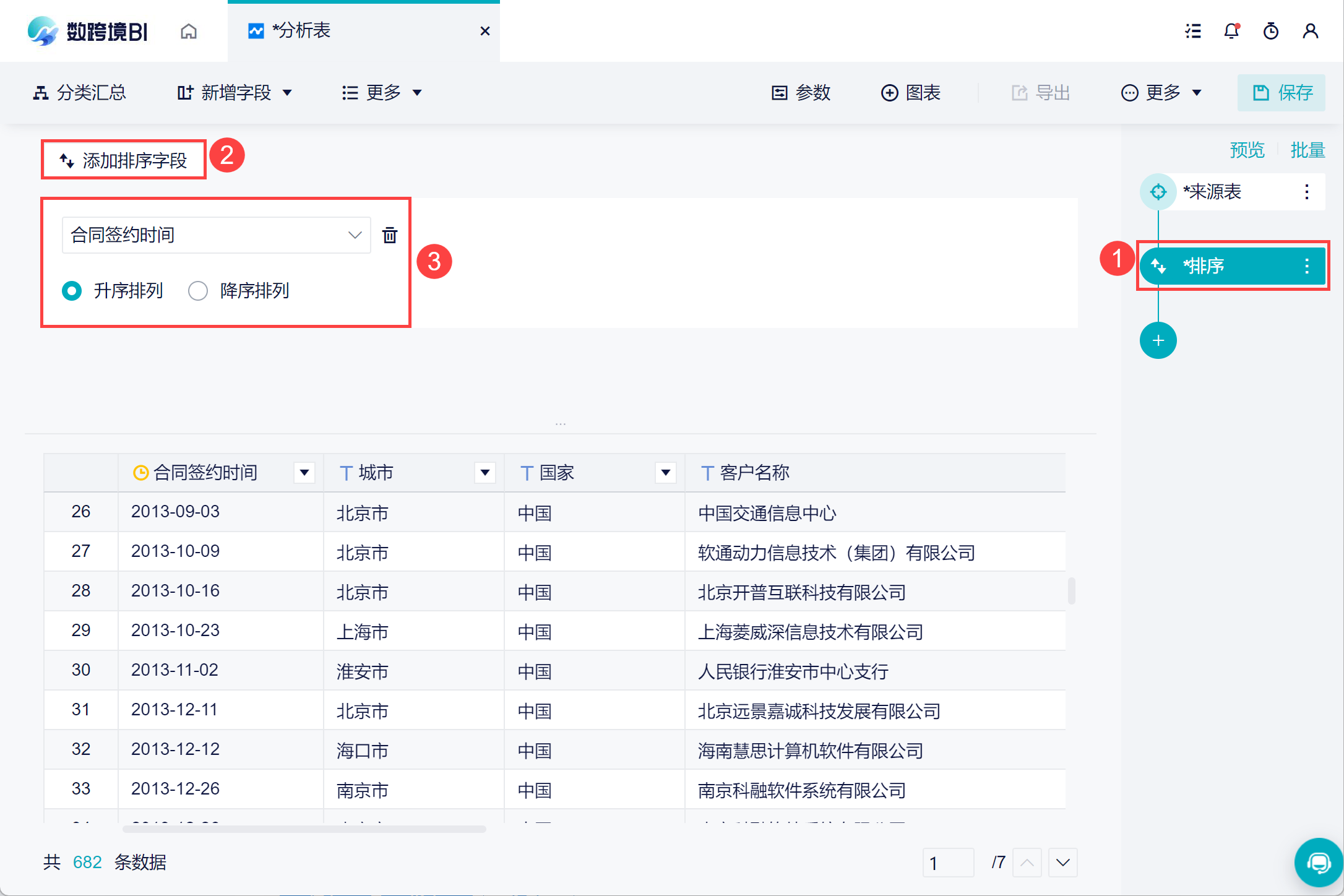The image size is (1344, 896).
Task: Click the text type icon of 国家 column
Action: click(527, 473)
